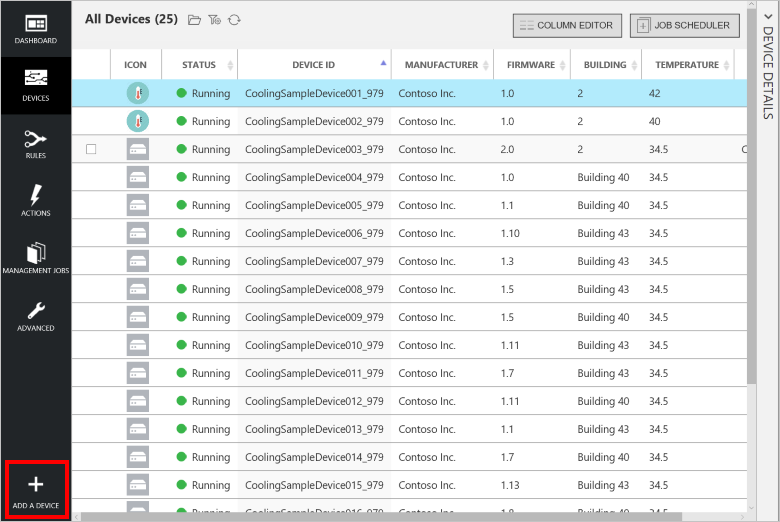Sort by Device ID column header
Screen dimensions: 780x522
[314, 65]
